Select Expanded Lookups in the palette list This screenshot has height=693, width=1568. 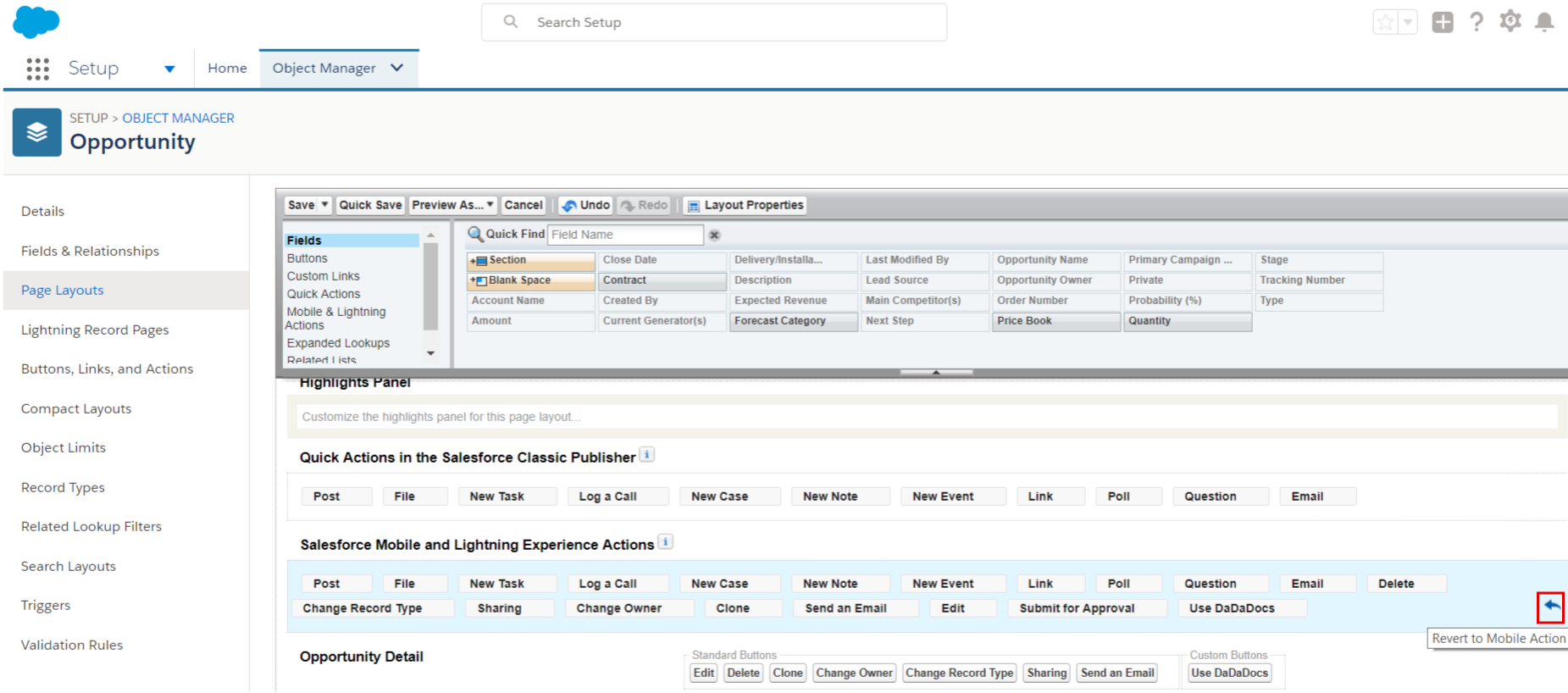click(x=338, y=343)
